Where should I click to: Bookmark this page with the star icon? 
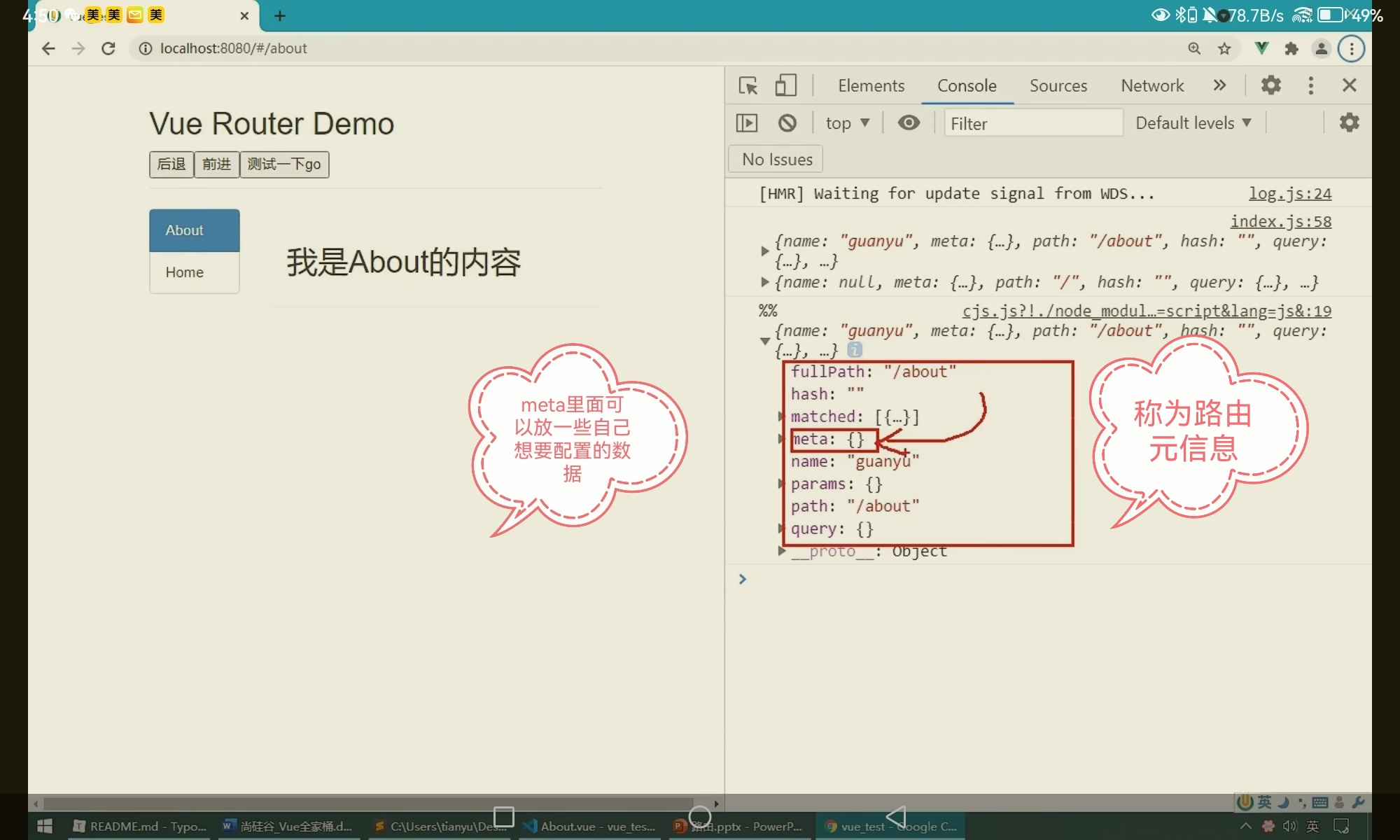[x=1224, y=48]
